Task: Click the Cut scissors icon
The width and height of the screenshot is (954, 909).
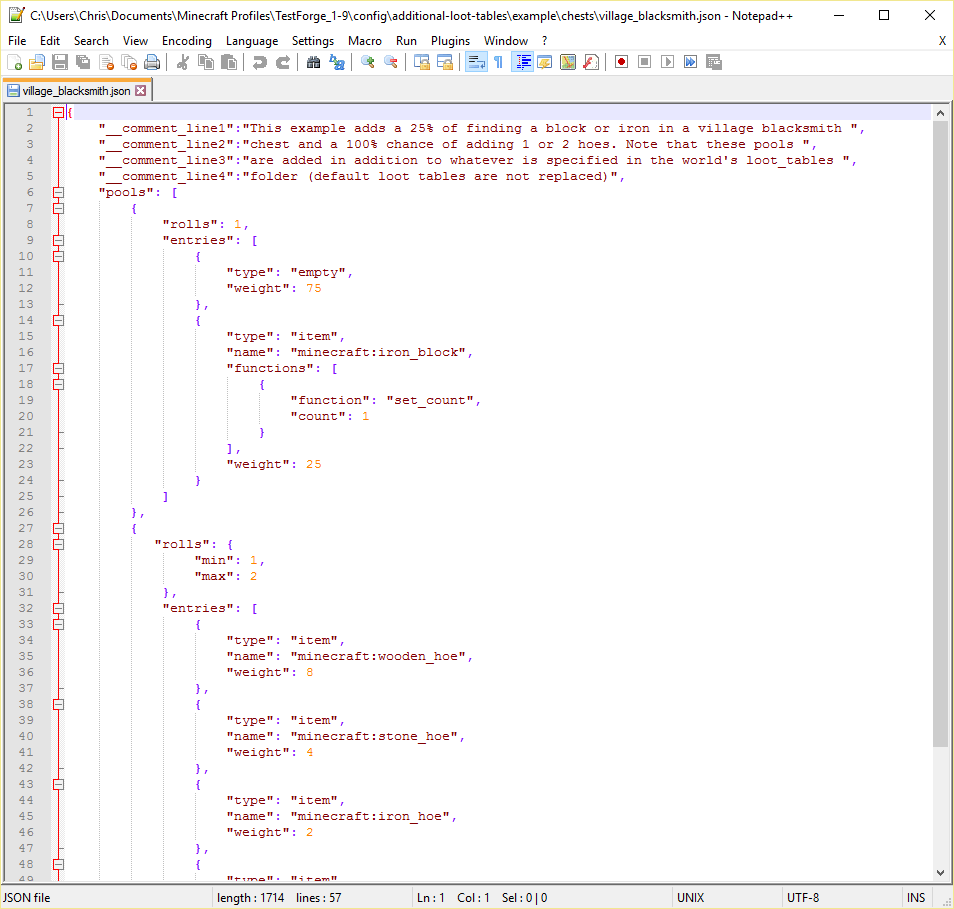Action: pos(183,62)
